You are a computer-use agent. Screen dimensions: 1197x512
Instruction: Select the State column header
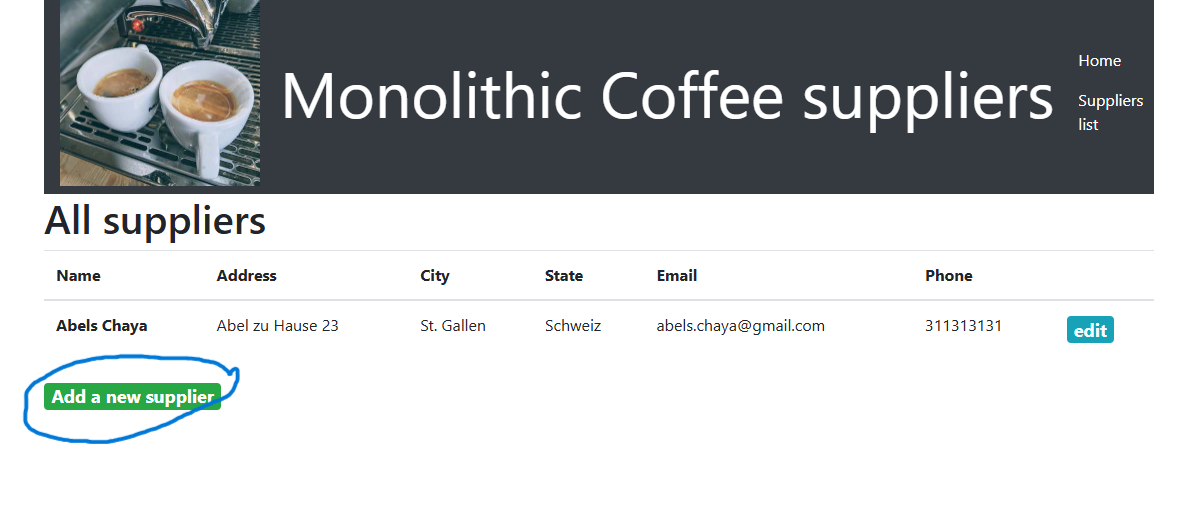pyautogui.click(x=564, y=276)
